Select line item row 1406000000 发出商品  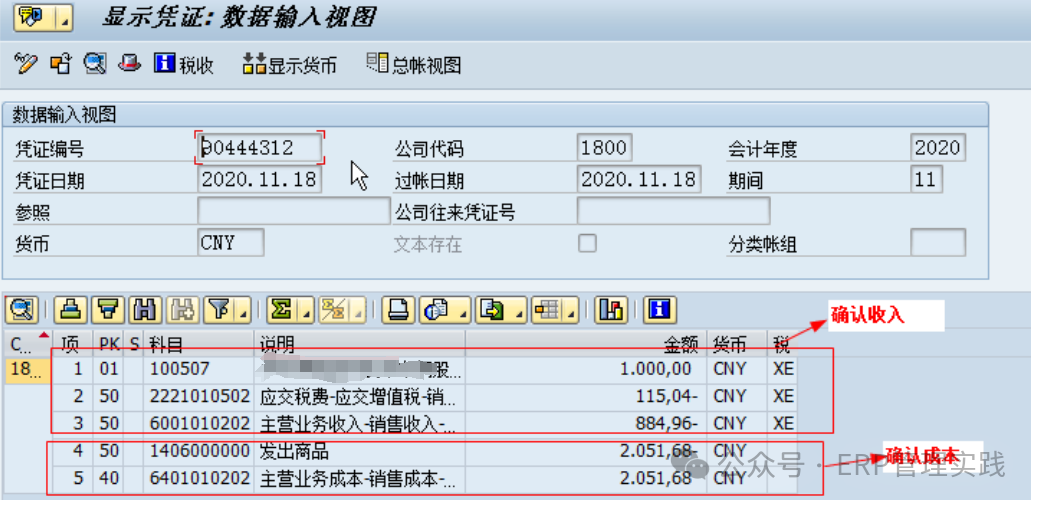coord(300,451)
